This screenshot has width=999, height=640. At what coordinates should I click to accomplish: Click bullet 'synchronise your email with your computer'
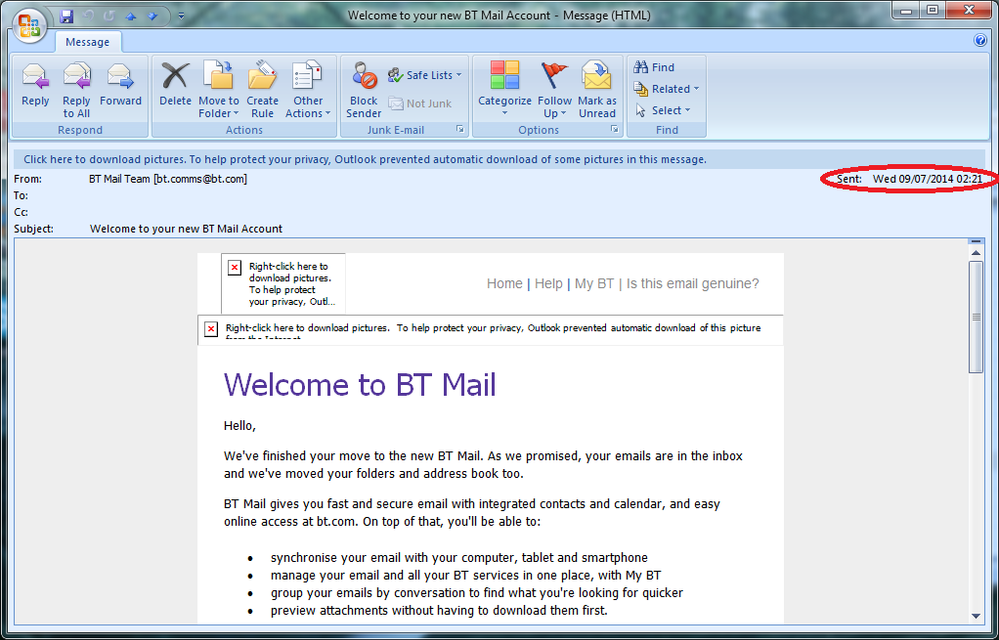coord(459,558)
